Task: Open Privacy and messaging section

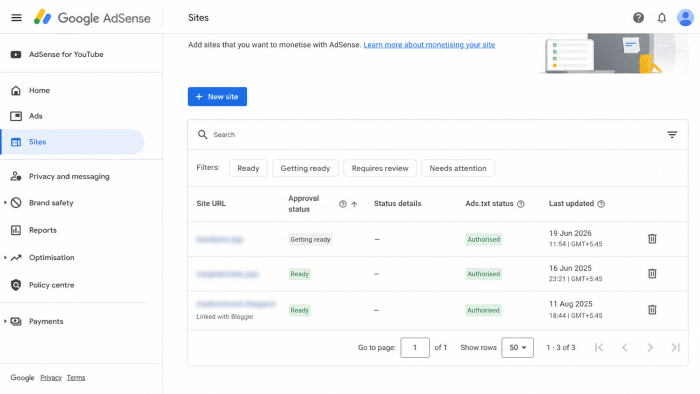Action: 69,176
